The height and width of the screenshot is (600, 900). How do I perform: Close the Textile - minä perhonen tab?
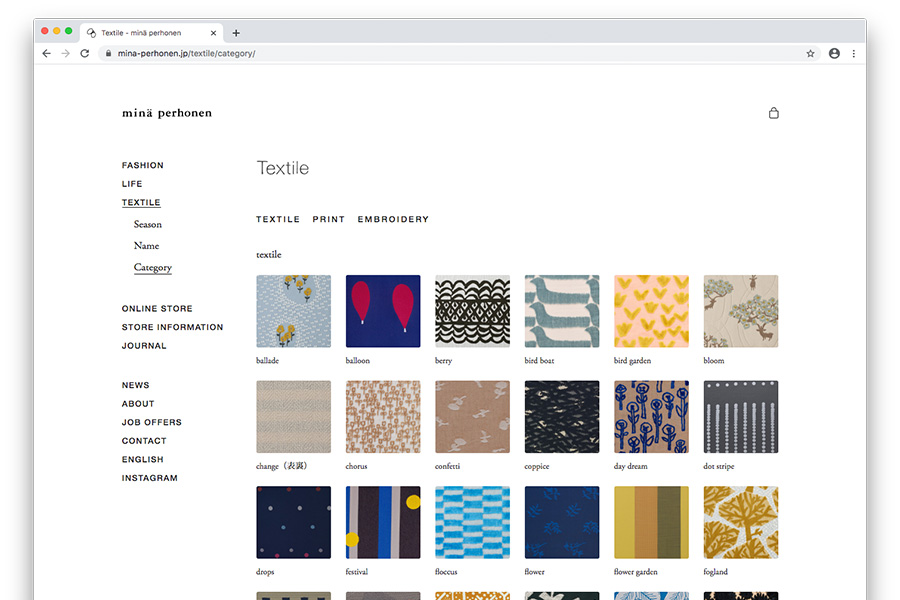(x=213, y=33)
